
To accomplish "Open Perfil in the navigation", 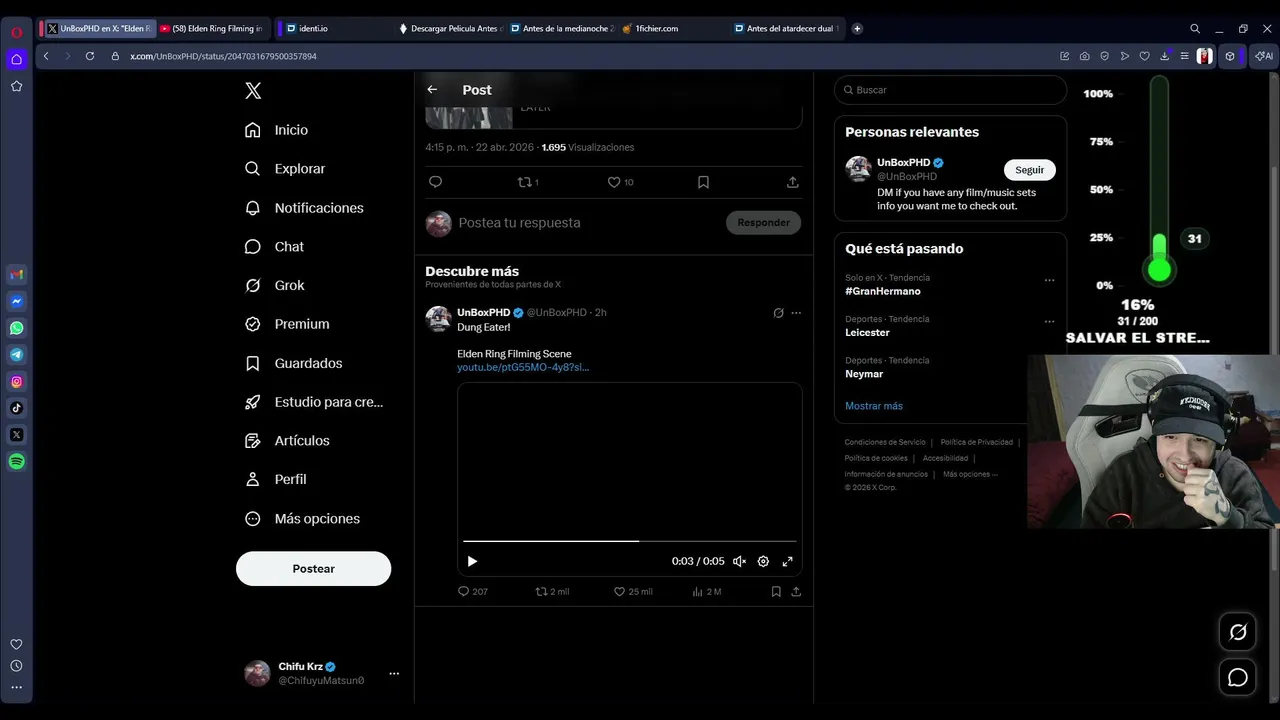I will pos(276,480).
